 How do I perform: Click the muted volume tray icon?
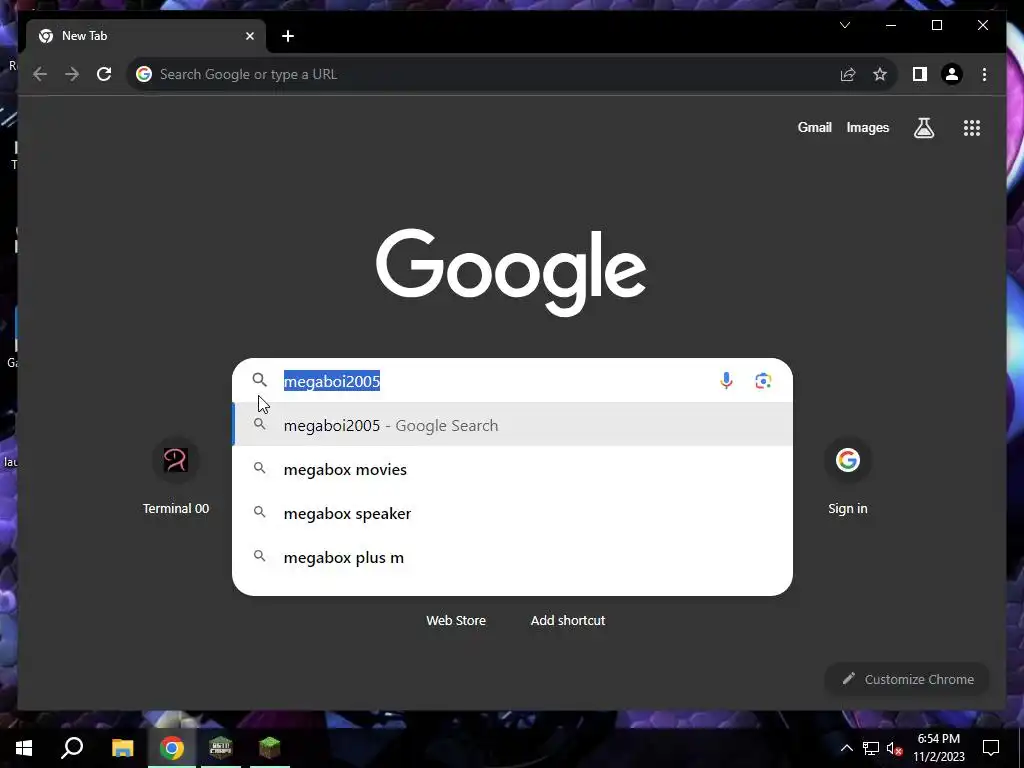[894, 748]
